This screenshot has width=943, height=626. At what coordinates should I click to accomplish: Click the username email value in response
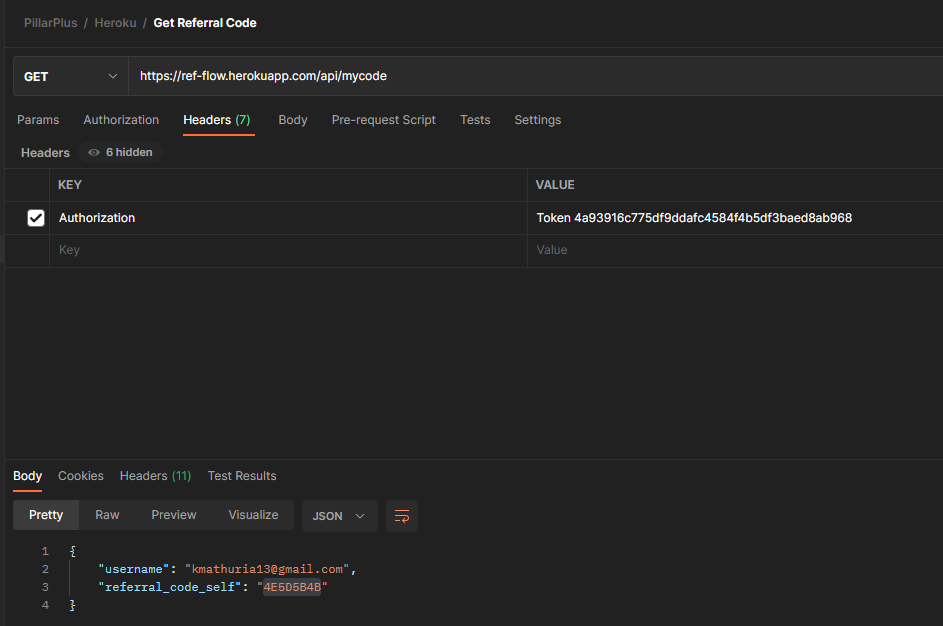[267, 569]
